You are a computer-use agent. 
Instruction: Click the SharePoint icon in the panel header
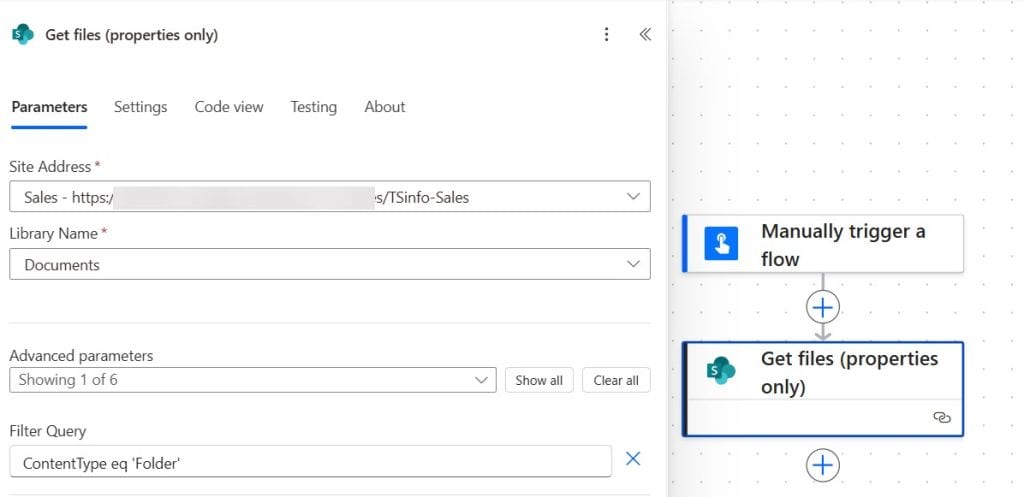(23, 35)
